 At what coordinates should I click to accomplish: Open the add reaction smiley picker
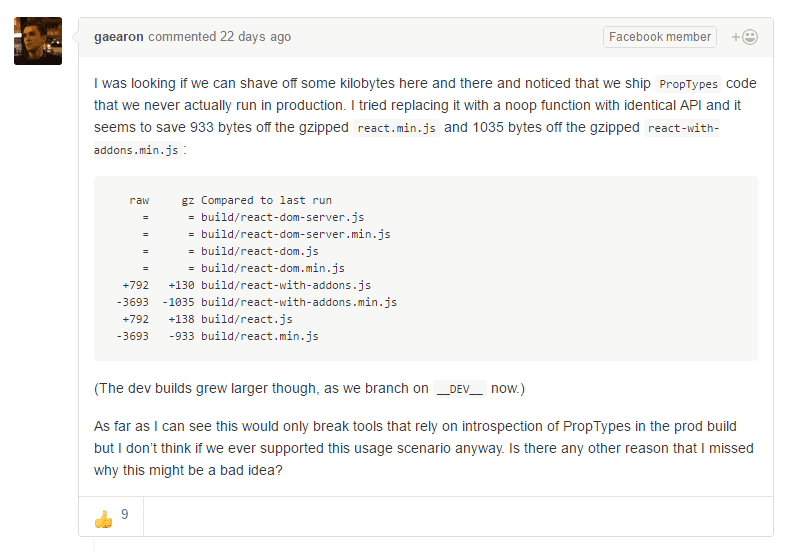[x=744, y=37]
